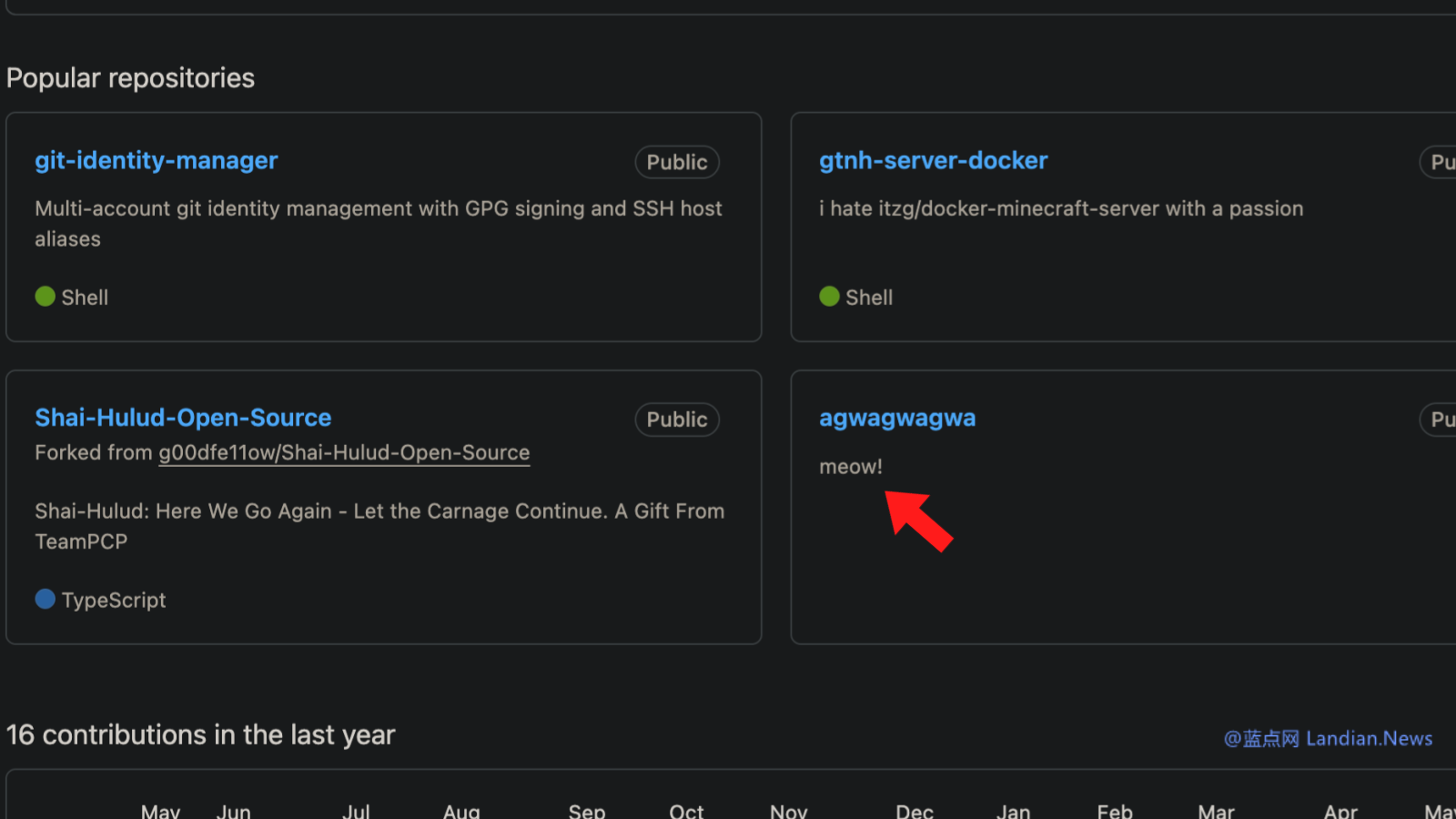This screenshot has width=1456, height=819.
Task: Click the 'Multi-account git identity management' description
Action: [379, 224]
